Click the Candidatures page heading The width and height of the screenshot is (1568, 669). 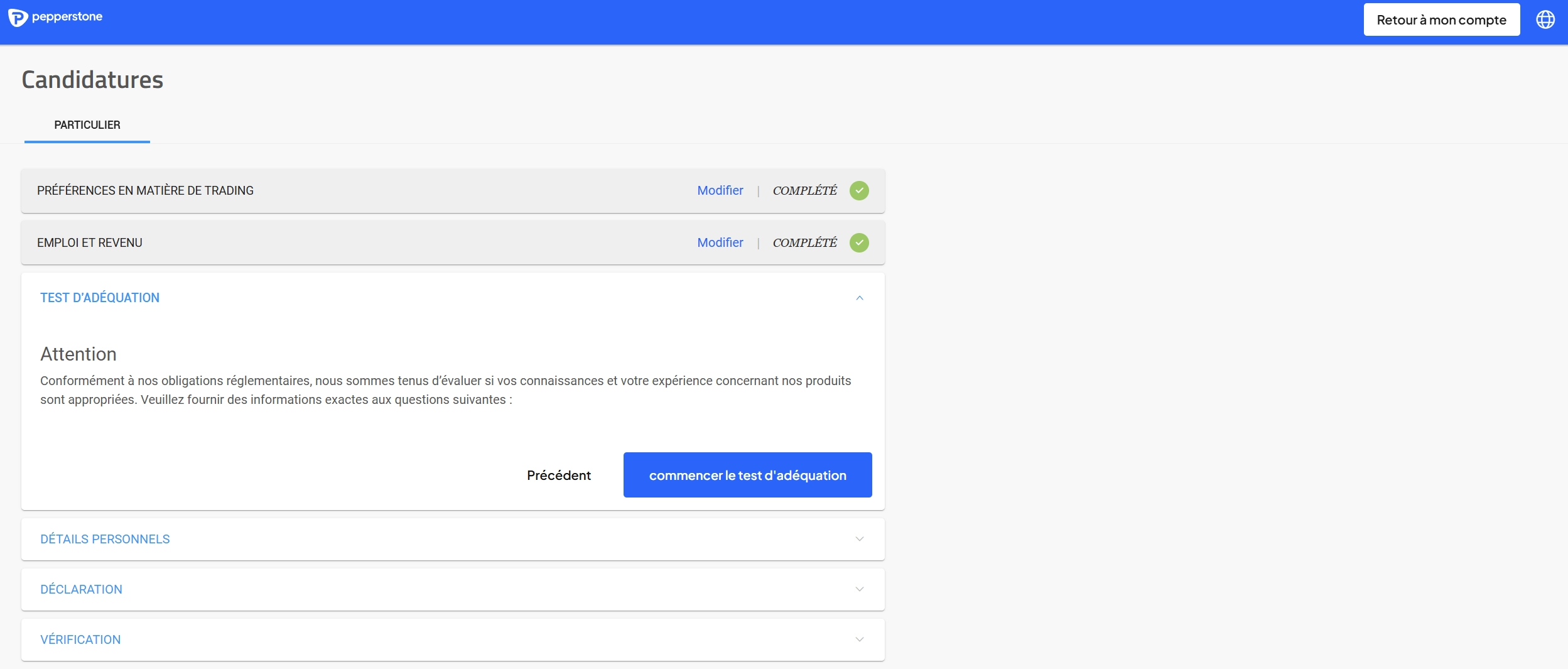(x=92, y=80)
